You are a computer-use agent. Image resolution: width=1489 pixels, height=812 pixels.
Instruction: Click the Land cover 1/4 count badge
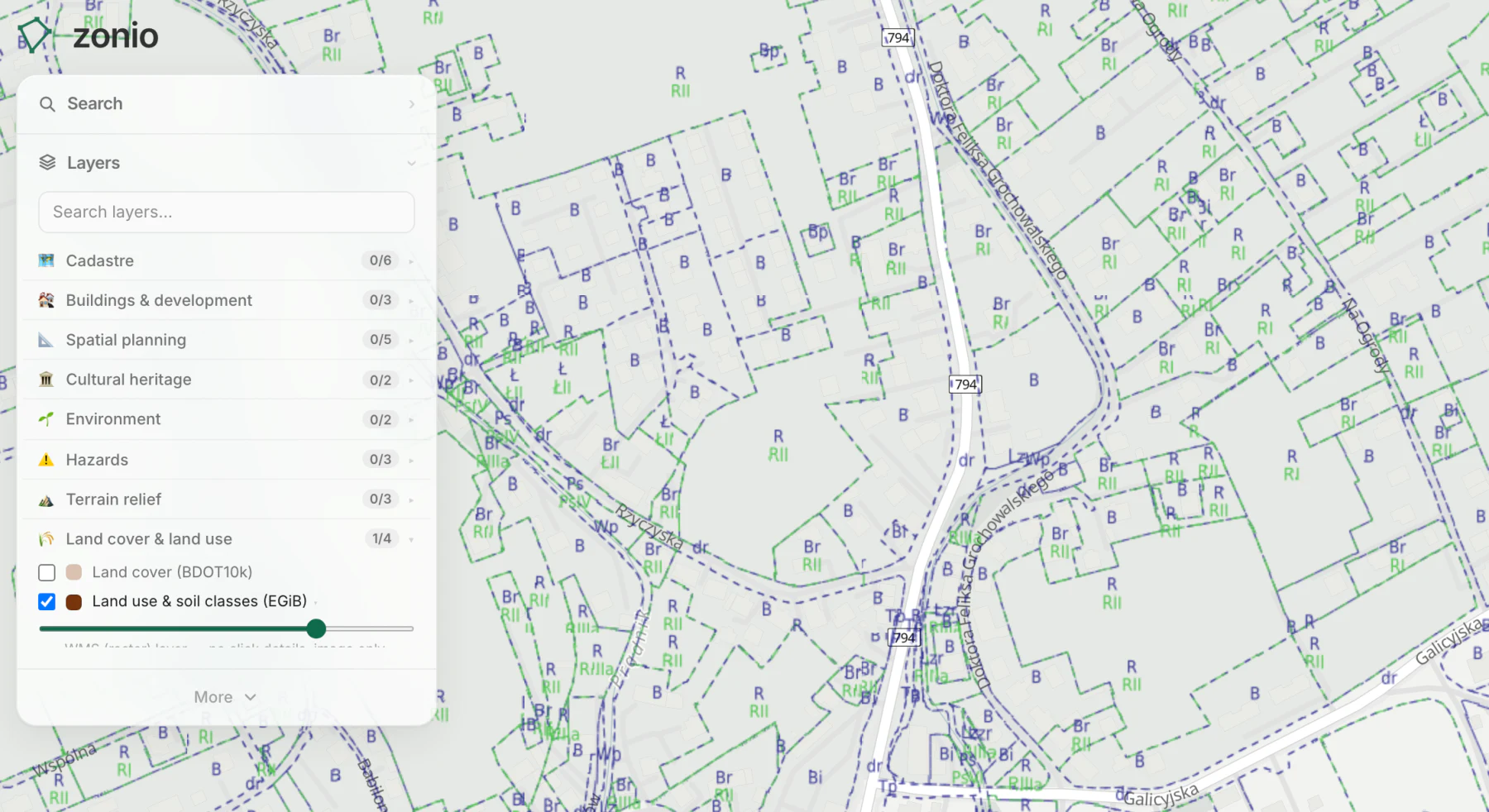381,539
